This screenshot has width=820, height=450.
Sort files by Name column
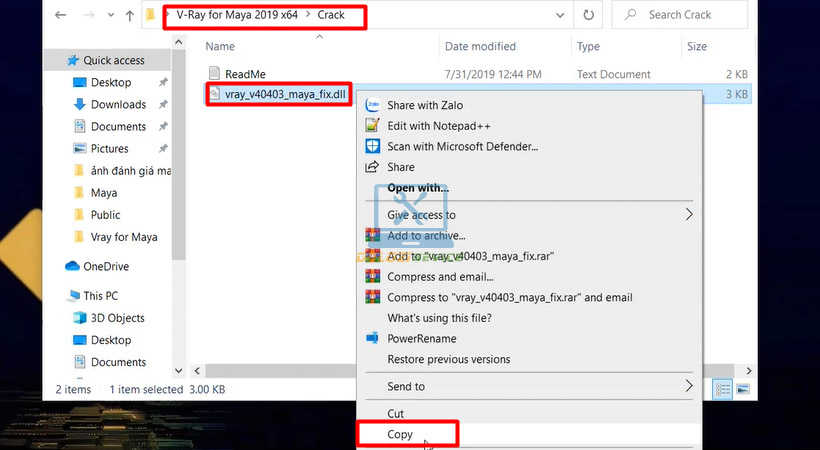[220, 46]
